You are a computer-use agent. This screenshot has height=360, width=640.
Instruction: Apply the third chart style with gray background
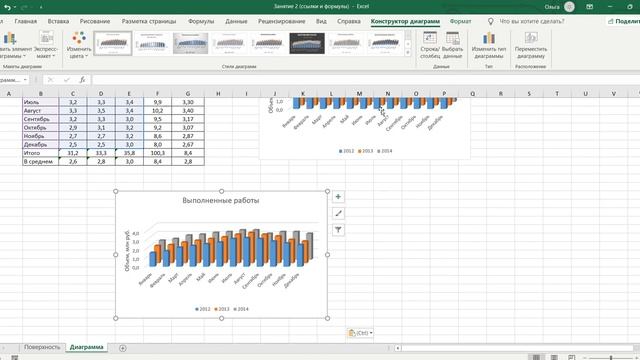tap(191, 43)
